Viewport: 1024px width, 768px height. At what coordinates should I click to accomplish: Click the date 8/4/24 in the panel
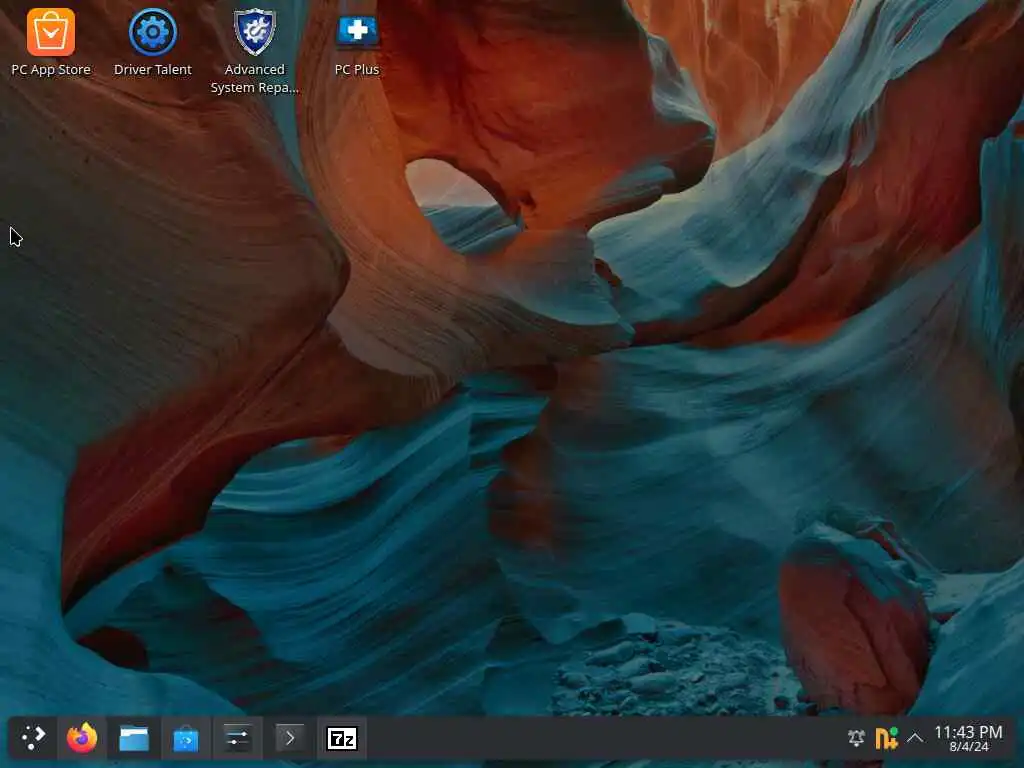pyautogui.click(x=968, y=746)
